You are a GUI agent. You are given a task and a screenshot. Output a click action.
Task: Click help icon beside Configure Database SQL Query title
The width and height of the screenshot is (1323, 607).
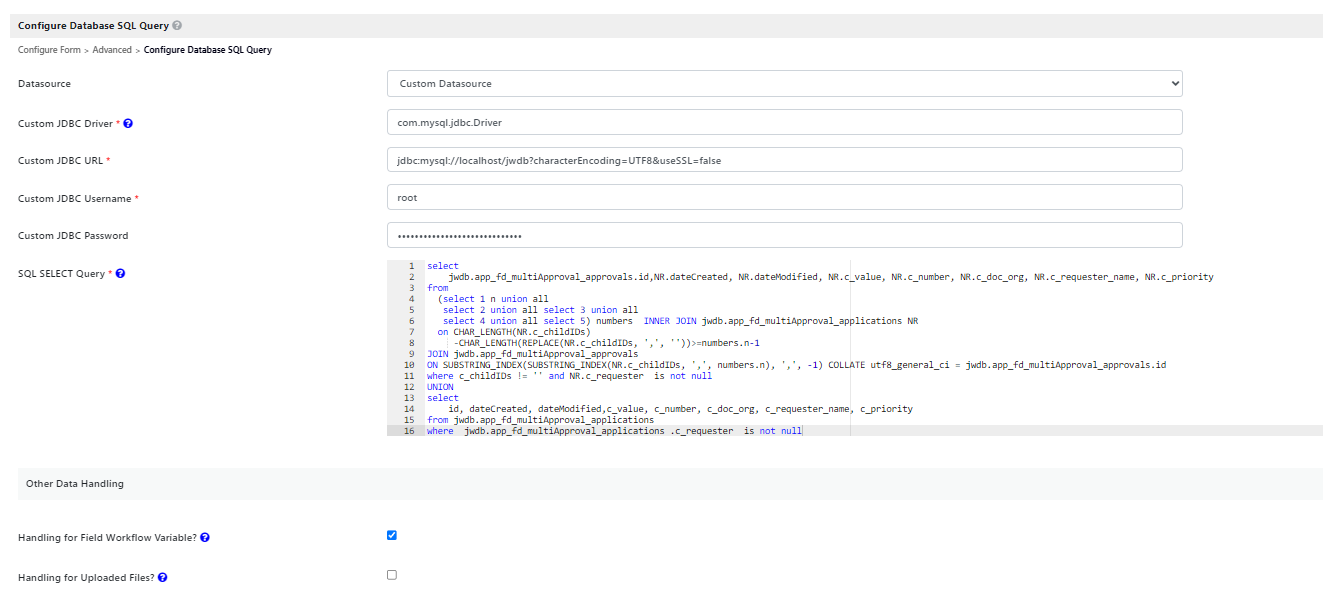click(177, 26)
